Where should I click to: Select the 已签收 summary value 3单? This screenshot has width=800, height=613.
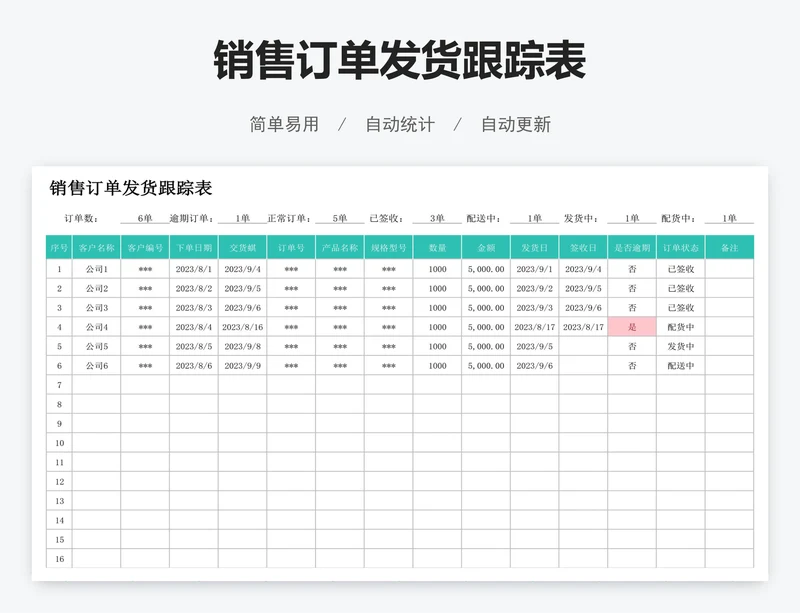(x=437, y=218)
